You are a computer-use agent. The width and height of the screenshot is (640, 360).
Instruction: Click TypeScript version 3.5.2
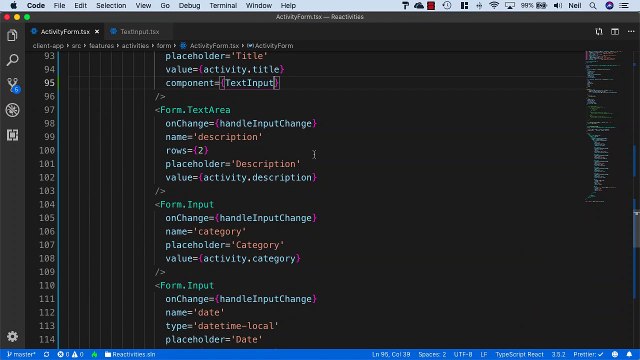(x=558, y=354)
